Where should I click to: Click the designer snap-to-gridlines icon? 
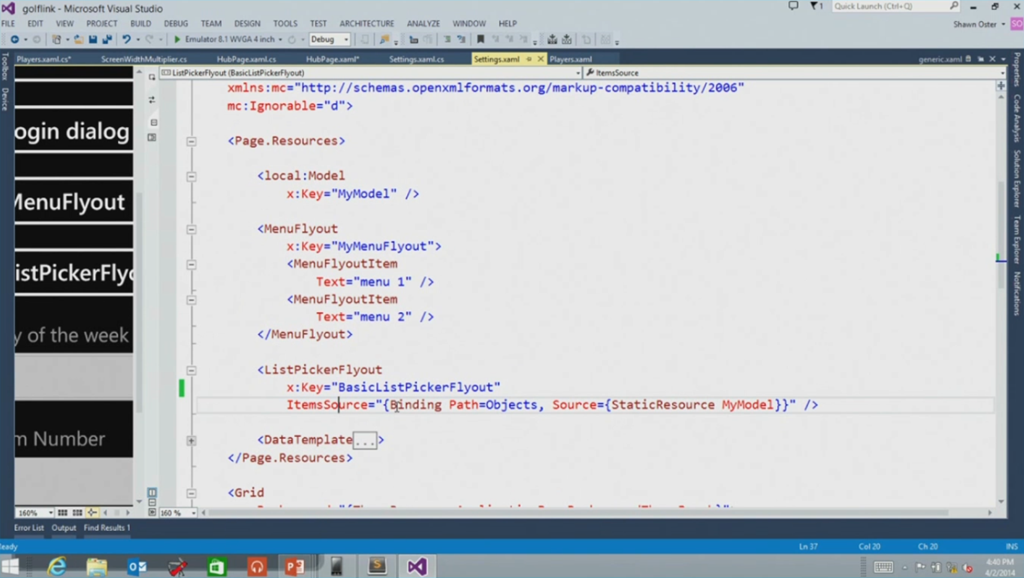[x=77, y=513]
